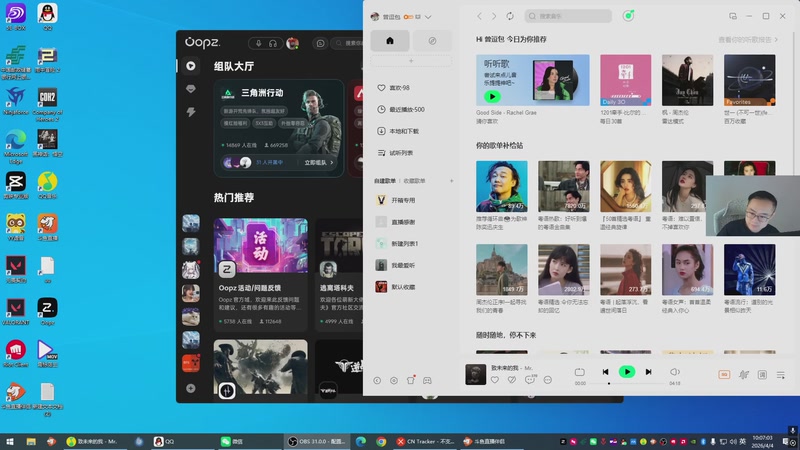Select the diamond icon in Oopz sidebar

click(191, 89)
